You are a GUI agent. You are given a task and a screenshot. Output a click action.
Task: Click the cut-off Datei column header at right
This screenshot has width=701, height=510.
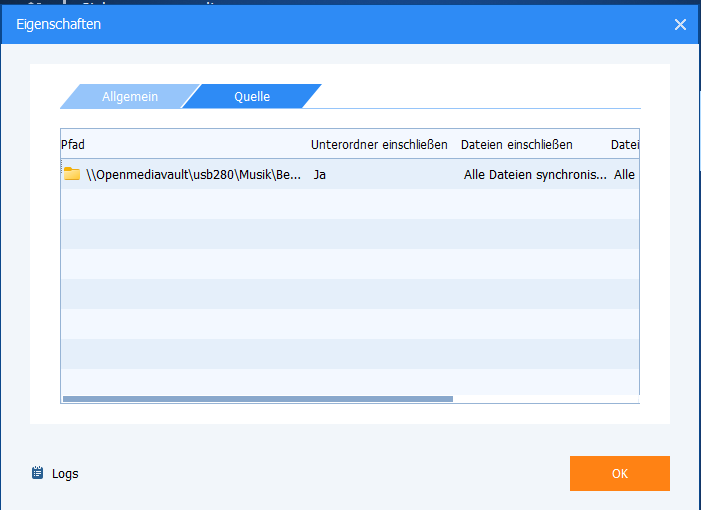pyautogui.click(x=625, y=145)
